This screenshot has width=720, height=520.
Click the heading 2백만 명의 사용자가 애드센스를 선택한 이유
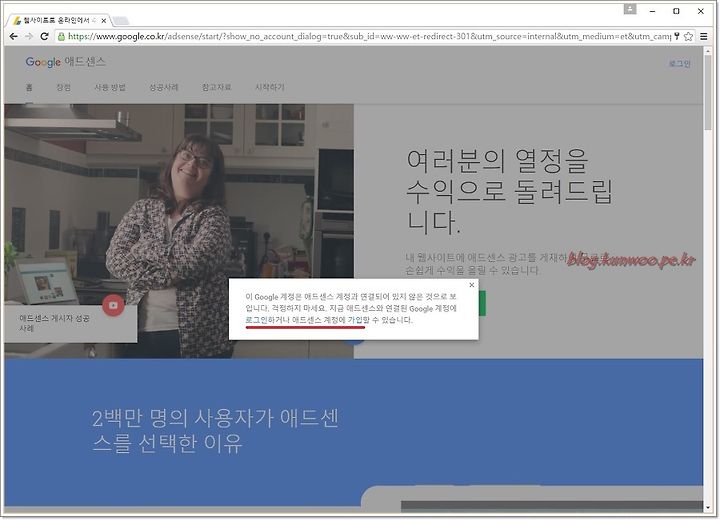coord(215,431)
